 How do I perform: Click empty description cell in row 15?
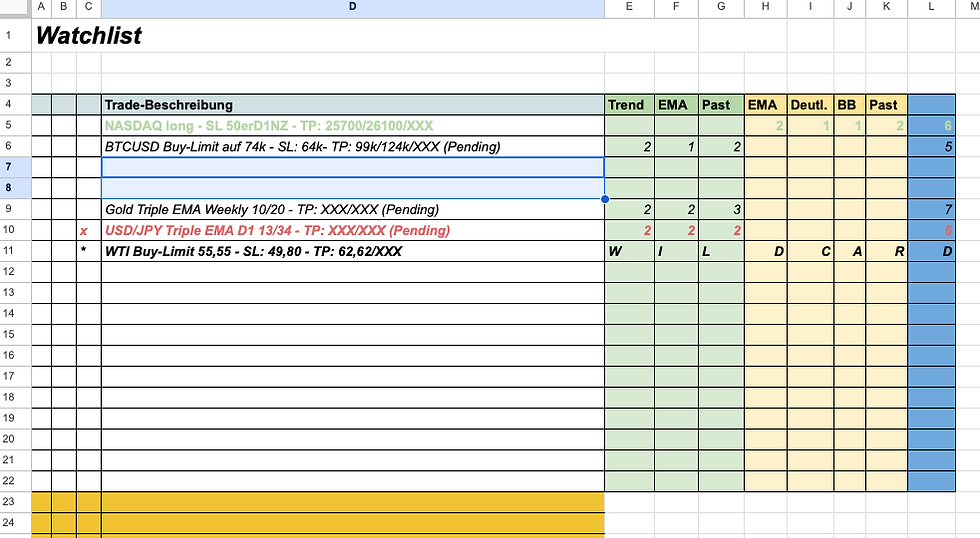point(352,334)
